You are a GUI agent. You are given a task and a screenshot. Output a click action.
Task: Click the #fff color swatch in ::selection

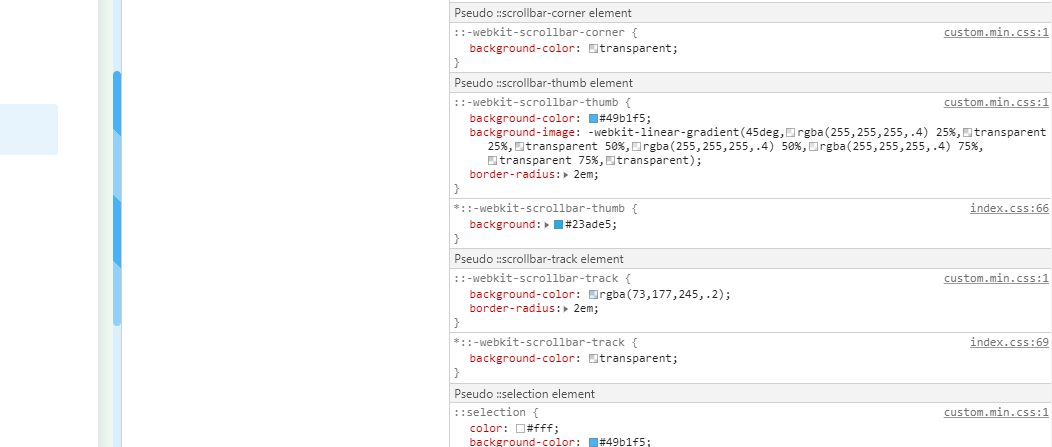click(x=521, y=428)
